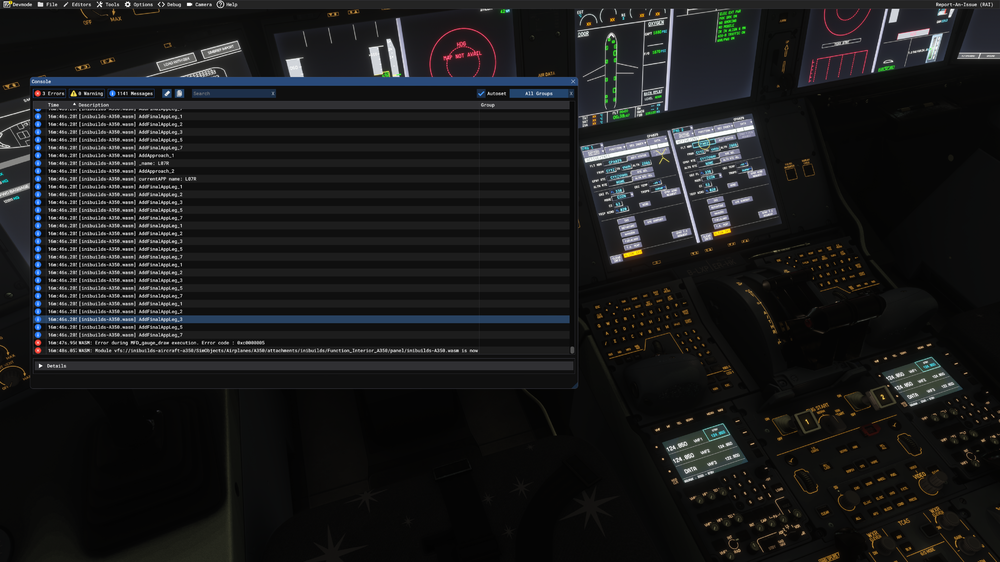Click the copy log clipboard icon
Screen dimensions: 1000x562
(x=180, y=93)
